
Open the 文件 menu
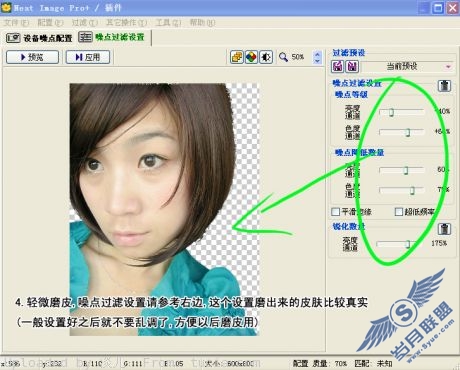tap(16, 22)
